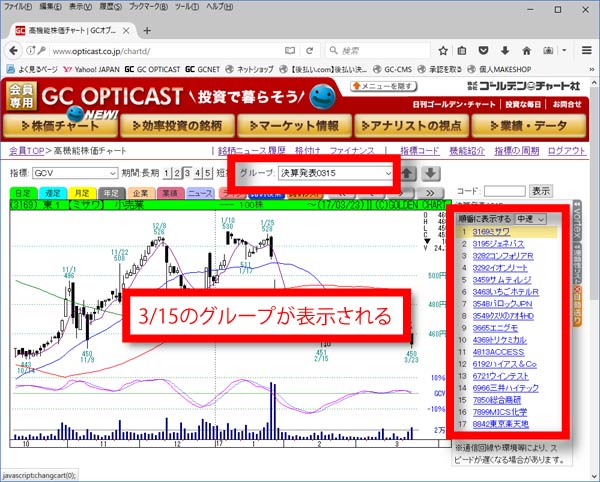Screen dimensions: 600x482
Task: Select 3169ミサワ in stock list
Action: pos(491,232)
